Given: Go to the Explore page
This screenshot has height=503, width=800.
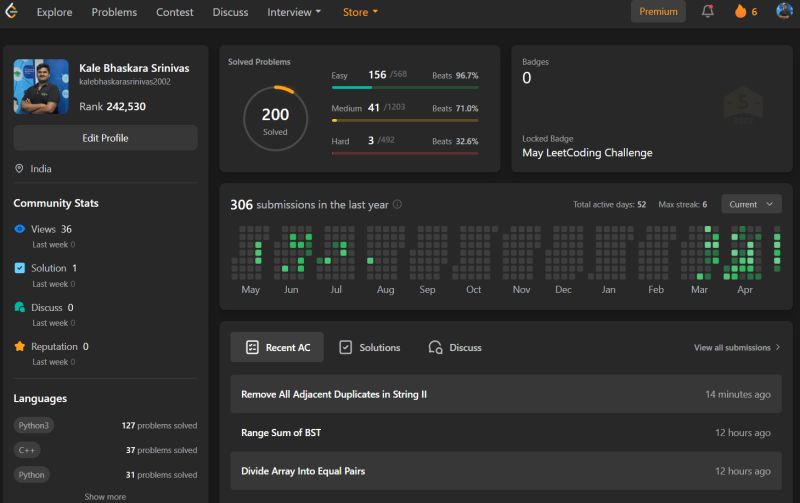Looking at the screenshot, I should tap(54, 12).
